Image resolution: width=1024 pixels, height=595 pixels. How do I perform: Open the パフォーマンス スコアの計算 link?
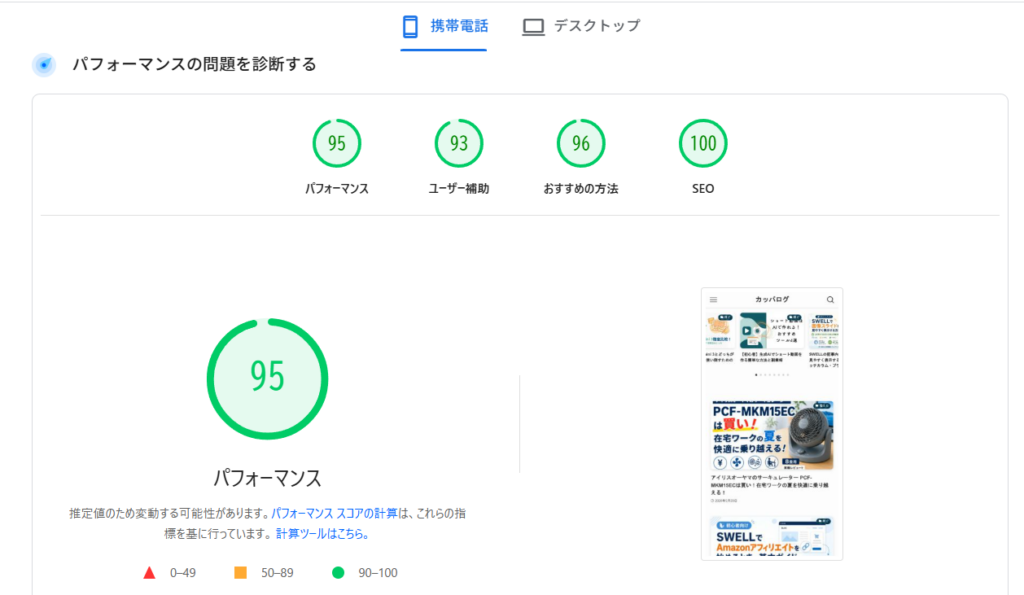pos(334,513)
